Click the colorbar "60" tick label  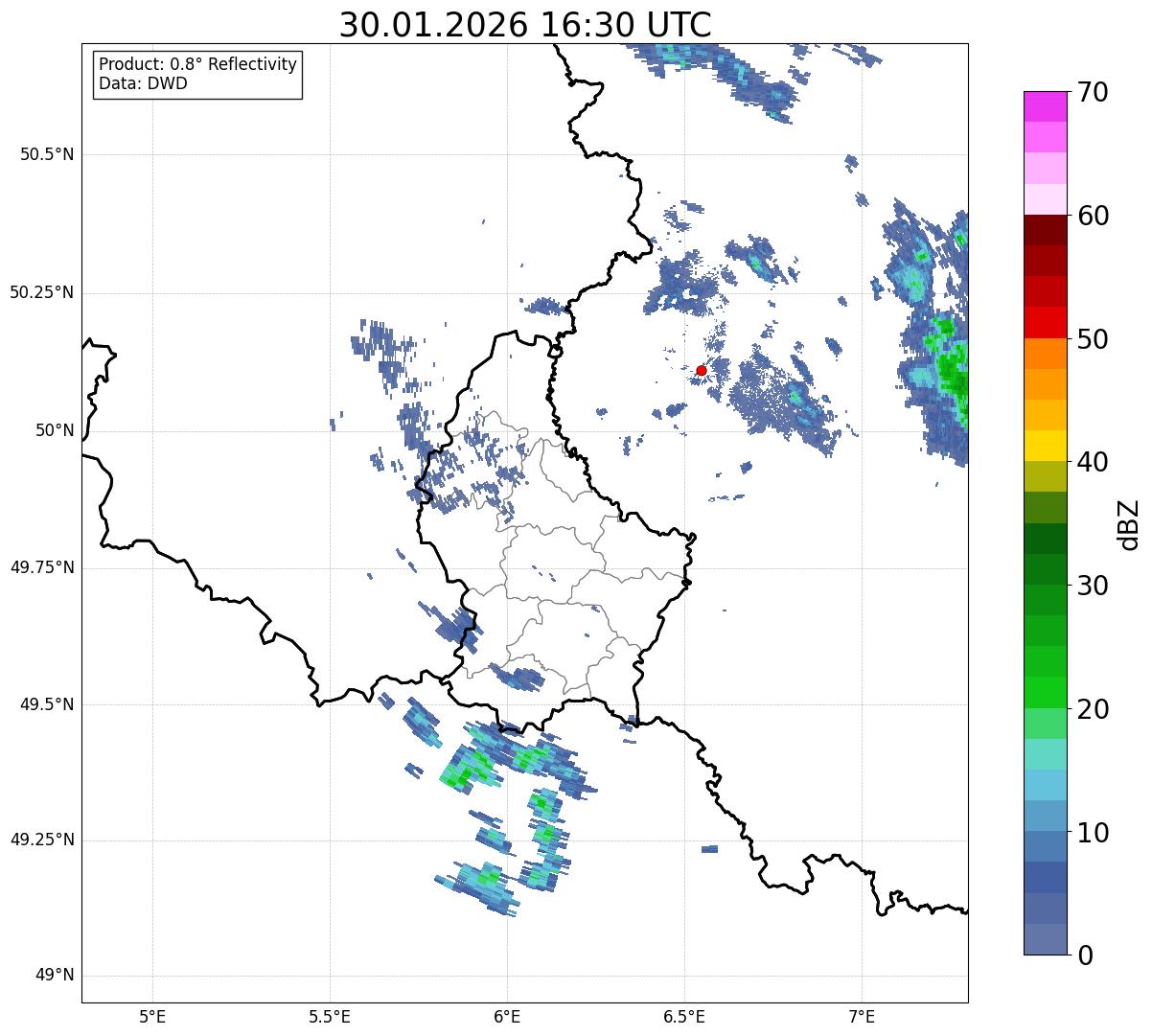click(1093, 216)
